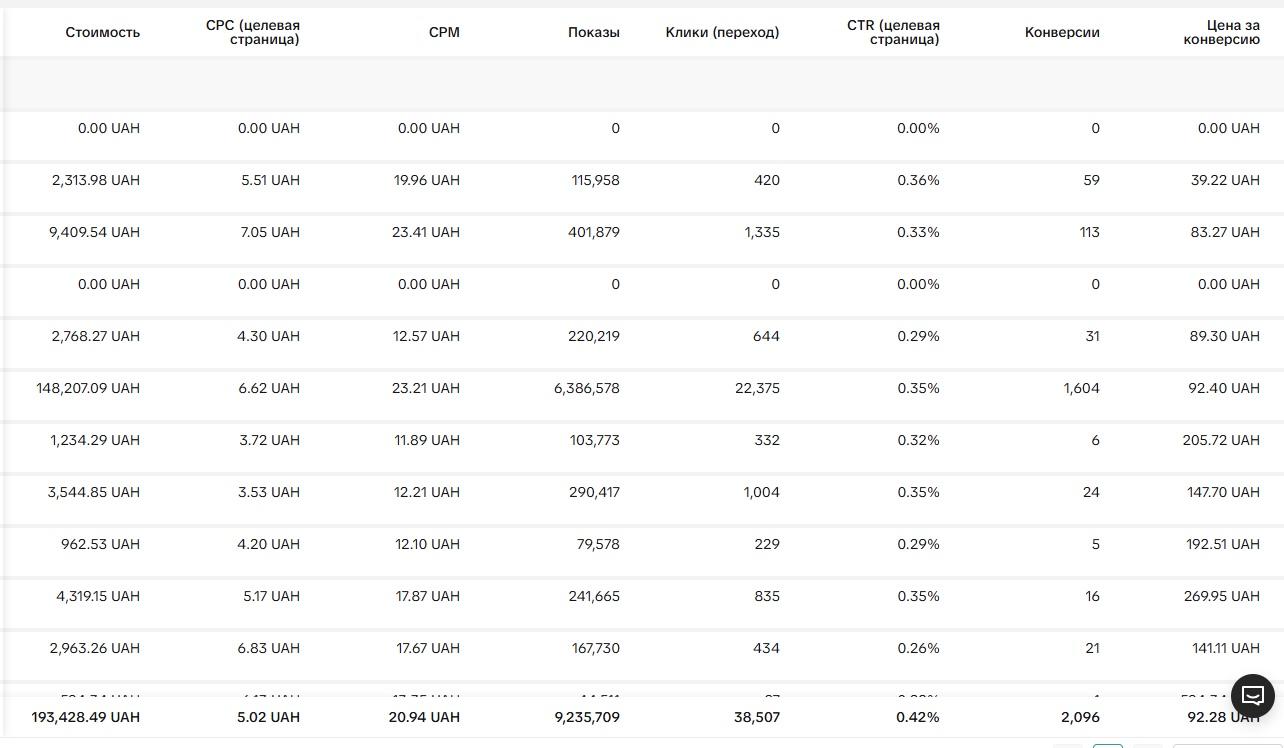1284x748 pixels.
Task: Sort by Цена за конверсию header
Action: 1221,32
